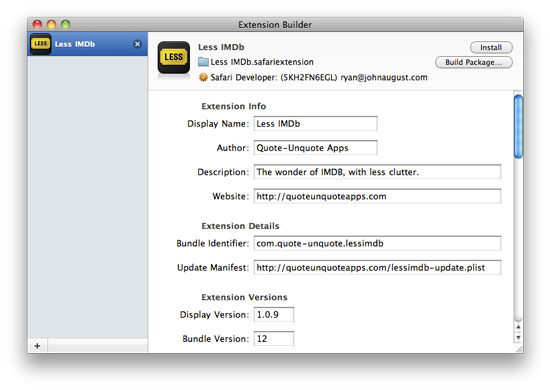The width and height of the screenshot is (550, 390).
Task: Click the Safari Developer certificate icon
Action: pyautogui.click(x=203, y=77)
